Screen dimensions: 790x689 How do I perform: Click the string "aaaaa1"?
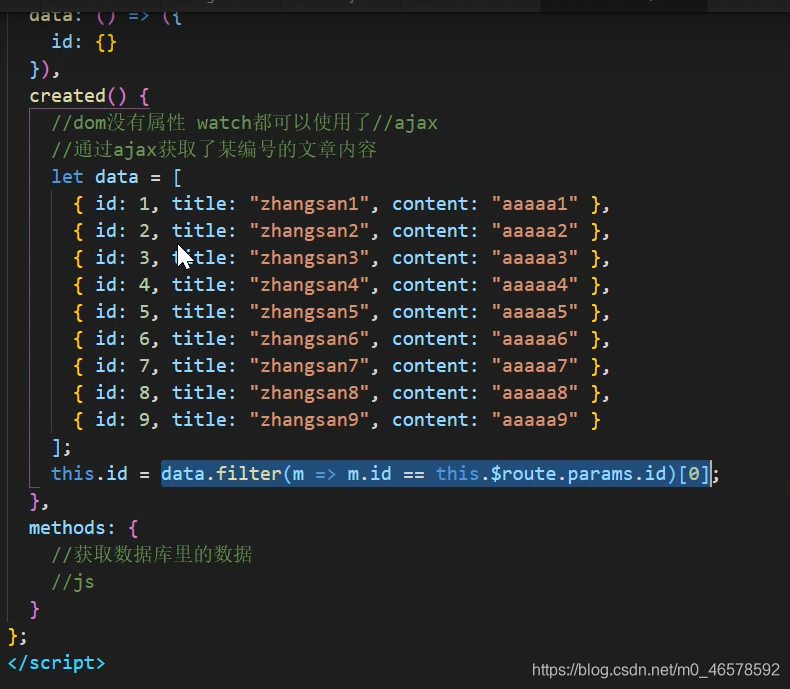pyautogui.click(x=535, y=203)
